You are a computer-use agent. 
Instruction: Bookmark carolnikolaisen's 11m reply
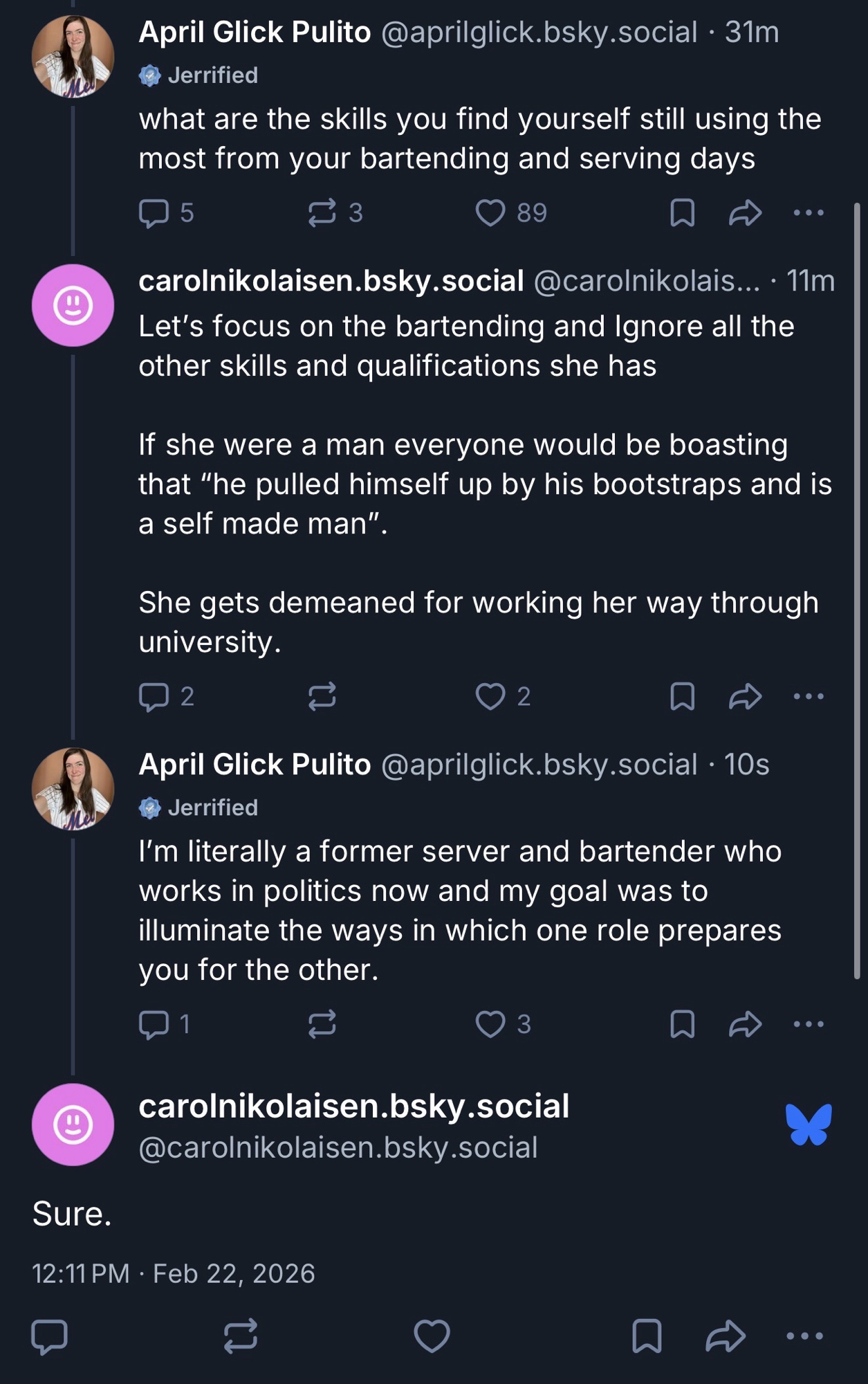682,696
